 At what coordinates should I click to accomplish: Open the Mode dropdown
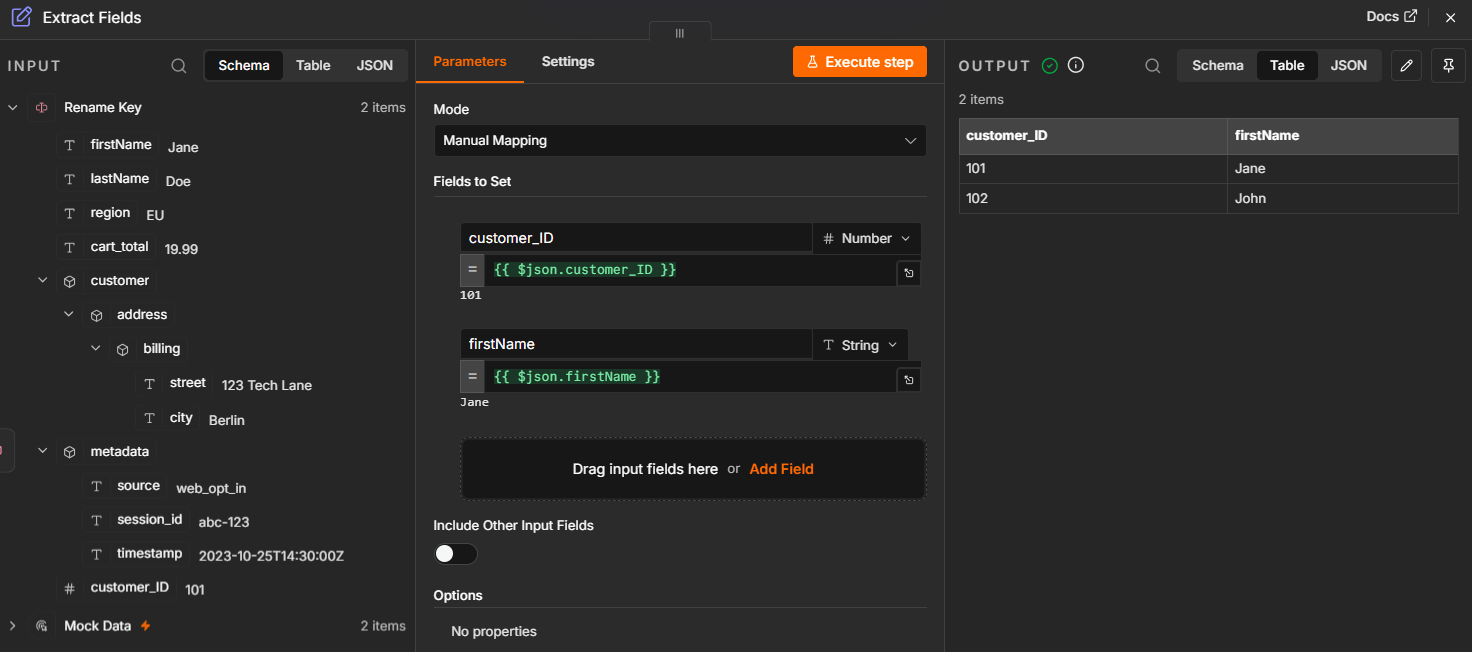pyautogui.click(x=680, y=141)
